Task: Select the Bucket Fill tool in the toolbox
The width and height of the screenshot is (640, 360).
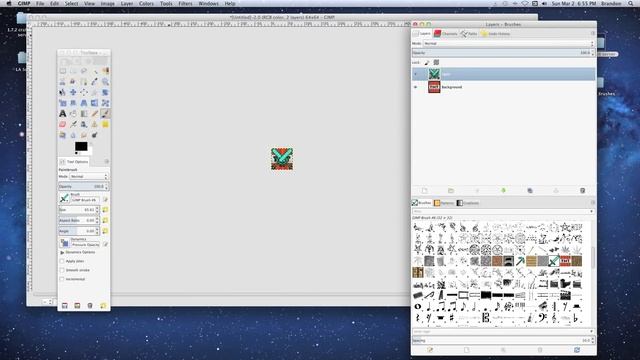Action: 73,113
